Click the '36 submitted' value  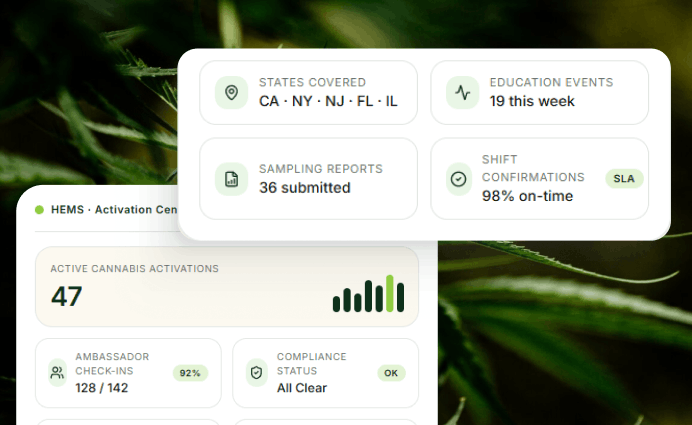click(x=305, y=188)
